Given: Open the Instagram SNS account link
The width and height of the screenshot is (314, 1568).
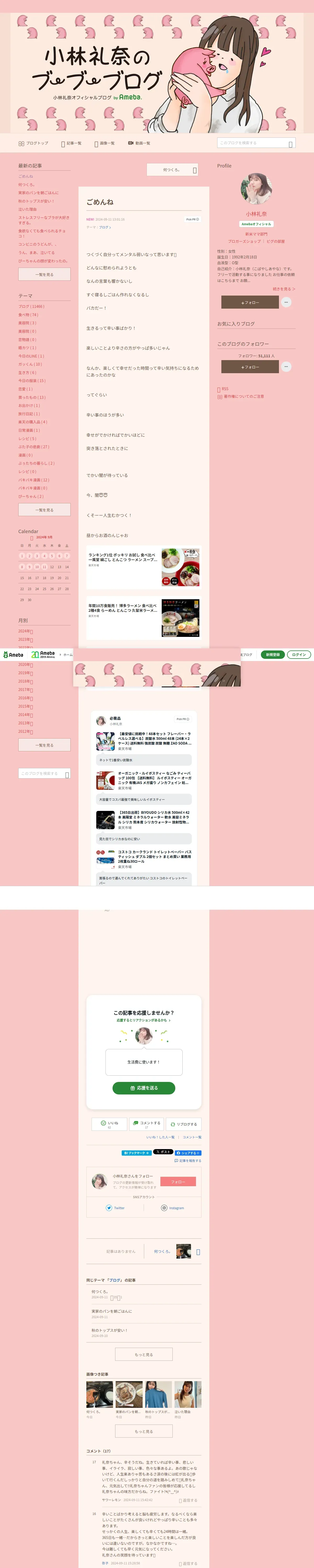Looking at the screenshot, I should click(x=172, y=1208).
